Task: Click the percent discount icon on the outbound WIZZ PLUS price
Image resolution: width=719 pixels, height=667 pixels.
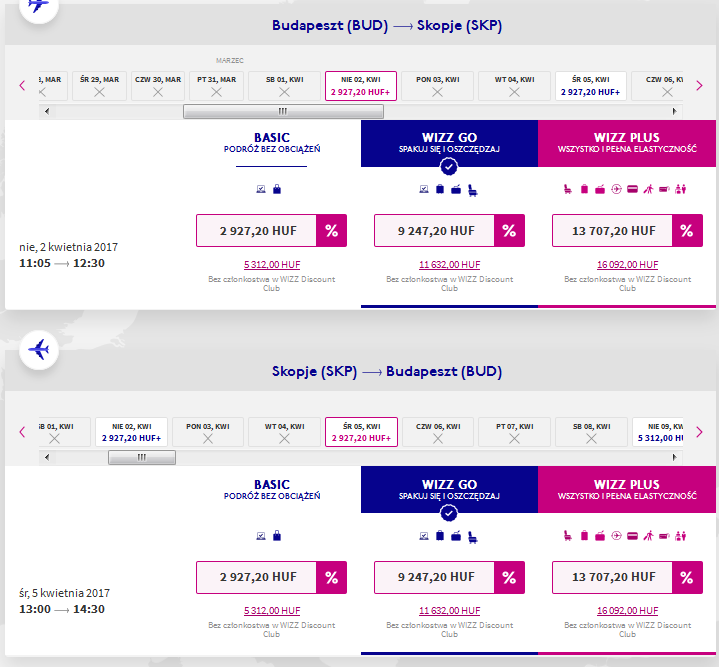Action: coord(687,231)
